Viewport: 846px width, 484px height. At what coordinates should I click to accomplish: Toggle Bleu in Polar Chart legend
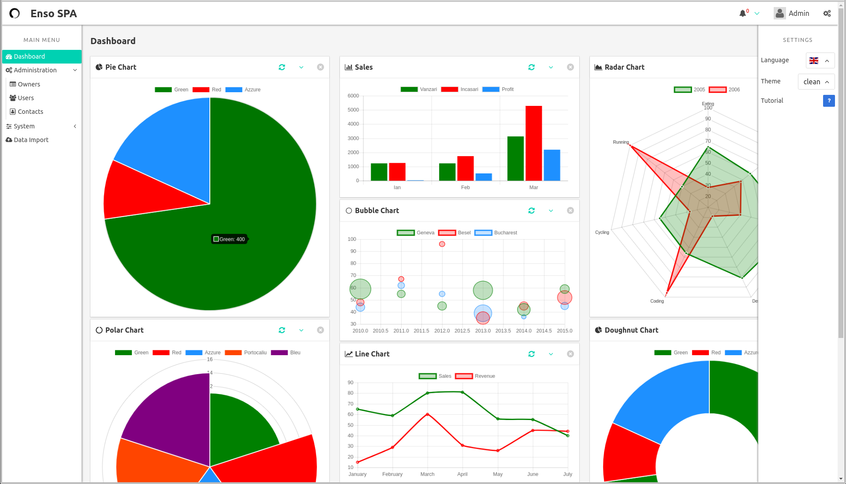[x=286, y=353]
